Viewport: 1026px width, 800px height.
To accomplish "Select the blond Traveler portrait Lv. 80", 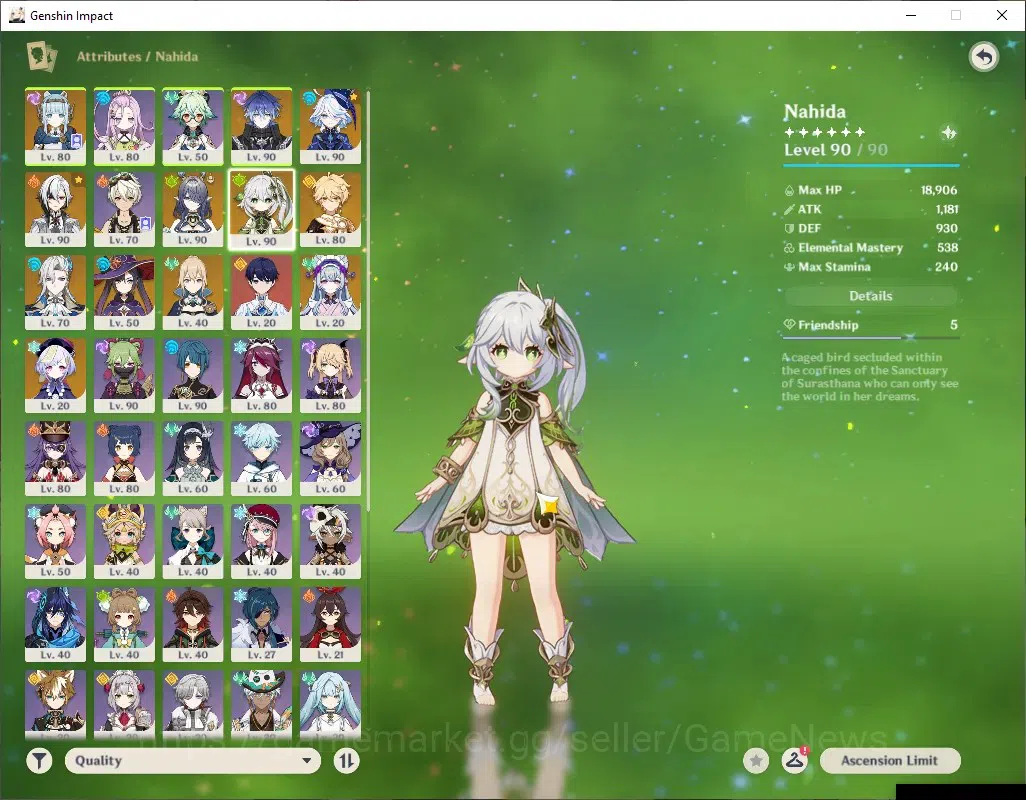I will pyautogui.click(x=330, y=209).
